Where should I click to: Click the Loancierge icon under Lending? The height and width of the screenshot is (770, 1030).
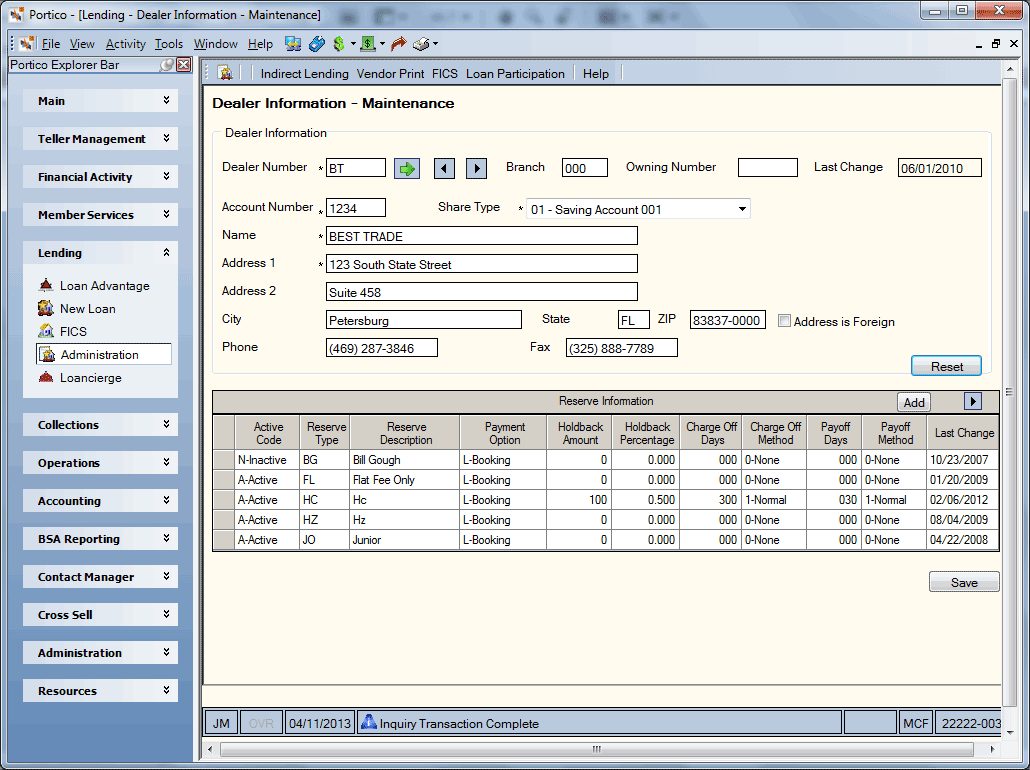point(46,377)
